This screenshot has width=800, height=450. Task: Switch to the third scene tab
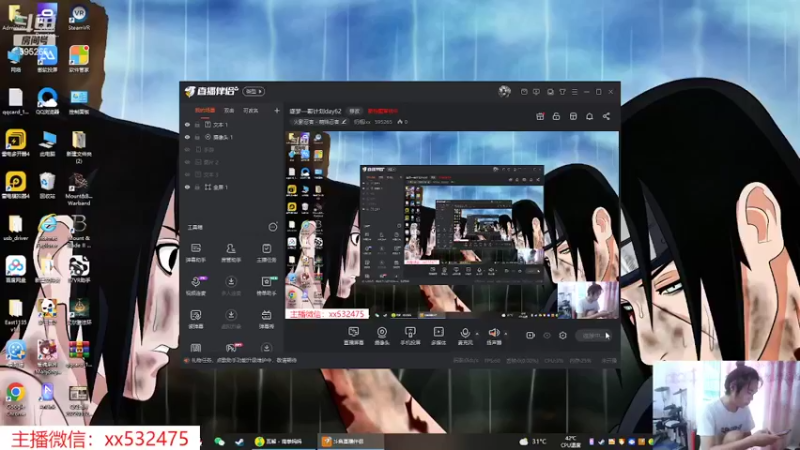pyautogui.click(x=251, y=110)
